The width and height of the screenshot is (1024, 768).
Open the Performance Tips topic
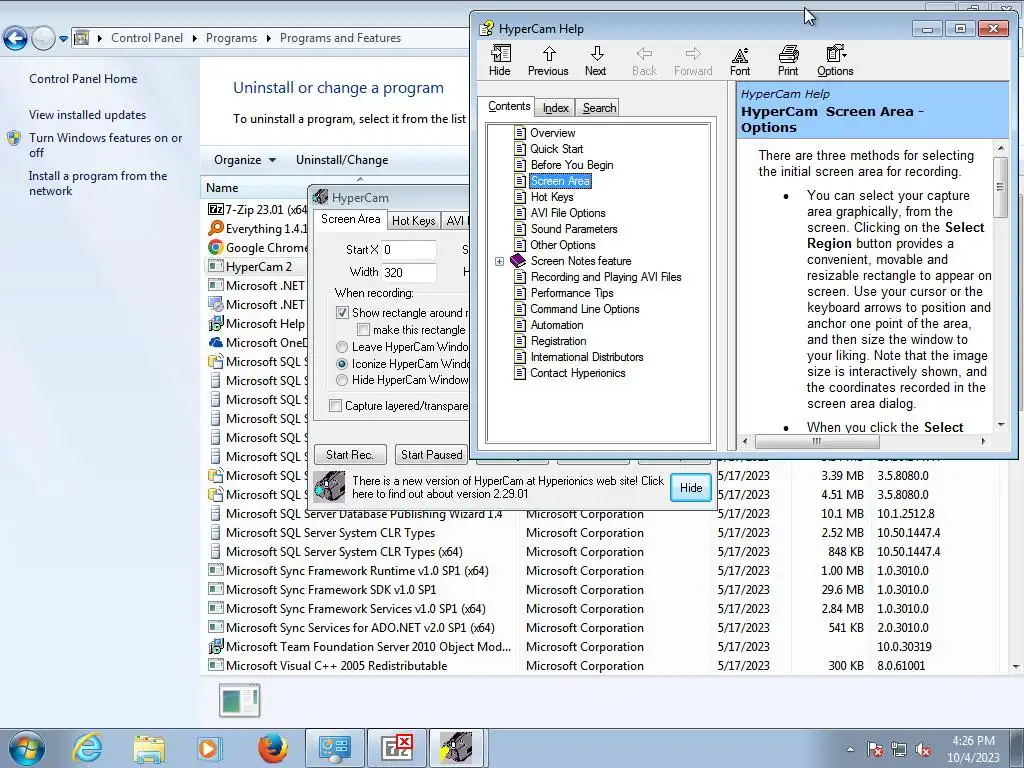pos(571,293)
